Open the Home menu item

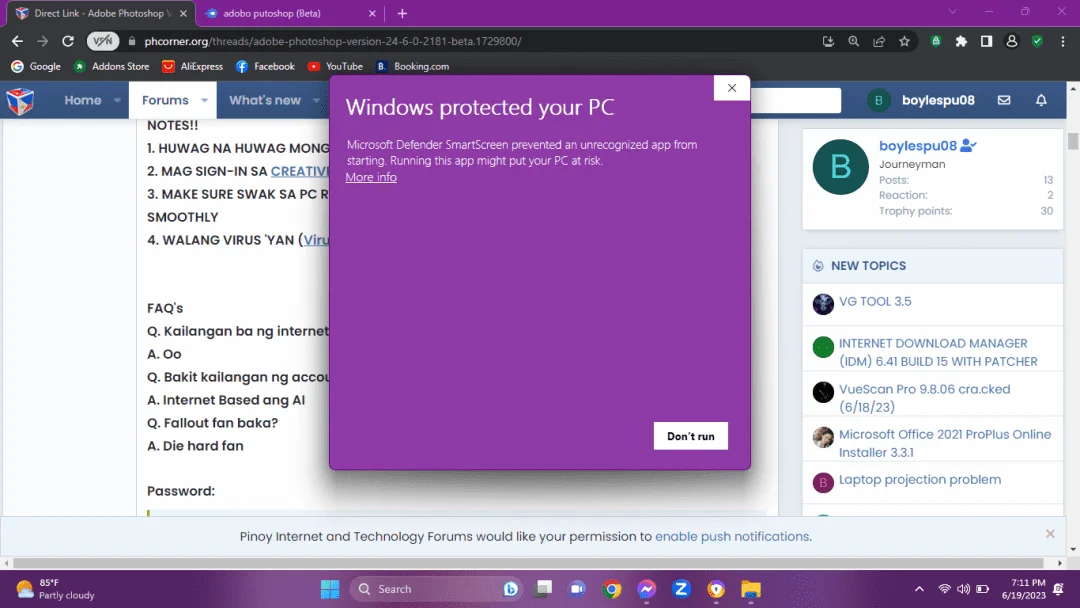coord(83,101)
